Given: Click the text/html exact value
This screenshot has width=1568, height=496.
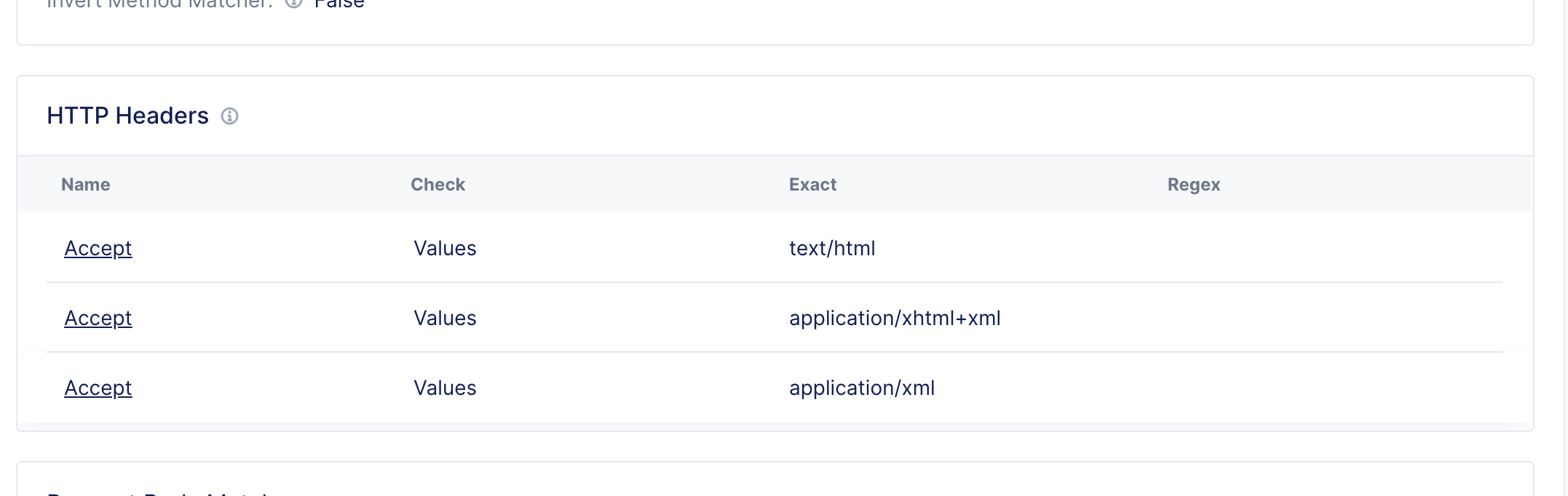Looking at the screenshot, I should [x=833, y=248].
